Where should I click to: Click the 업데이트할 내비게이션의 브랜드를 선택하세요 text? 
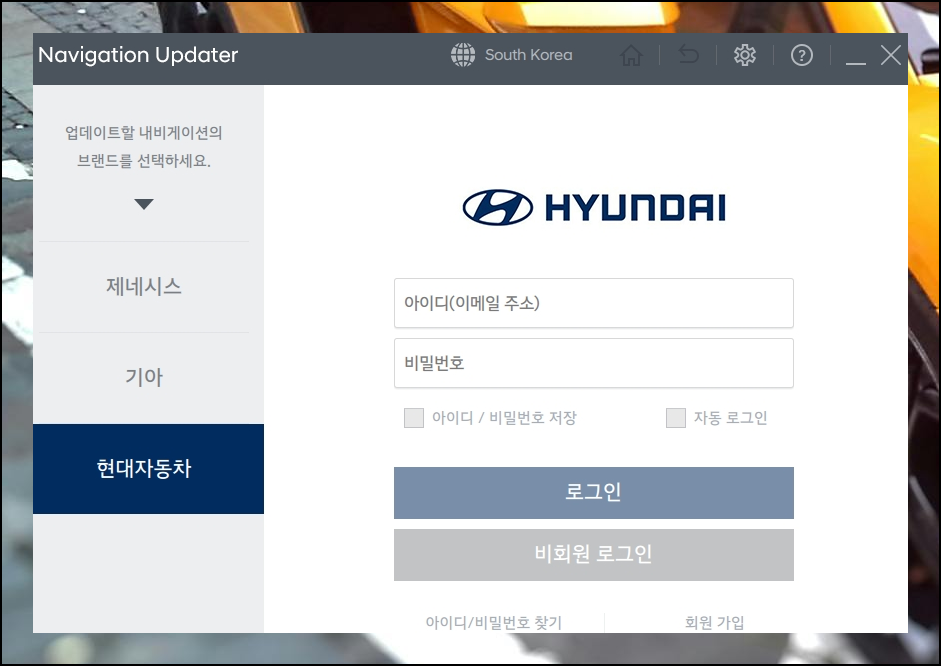tap(144, 146)
